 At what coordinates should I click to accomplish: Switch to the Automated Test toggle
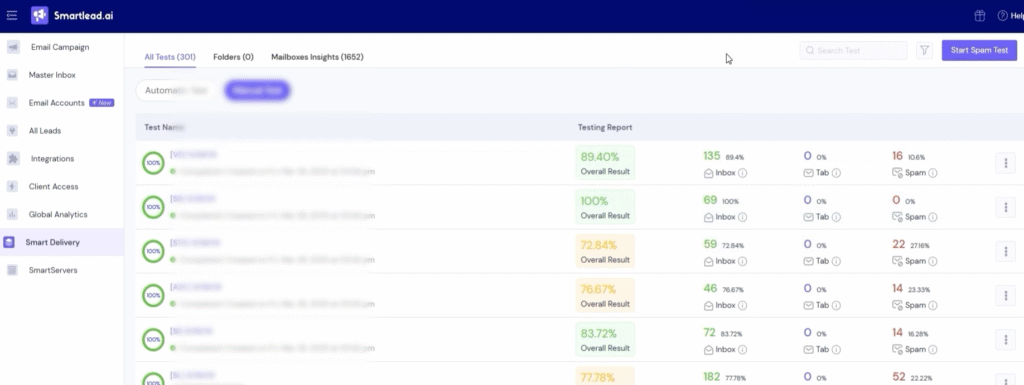(176, 91)
